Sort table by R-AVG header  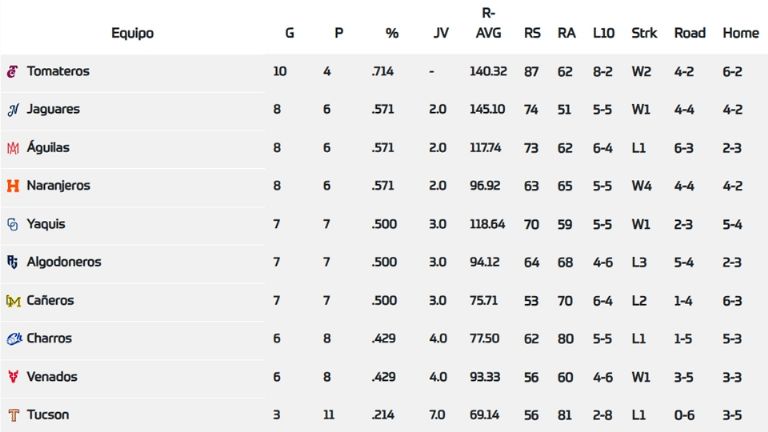(489, 24)
